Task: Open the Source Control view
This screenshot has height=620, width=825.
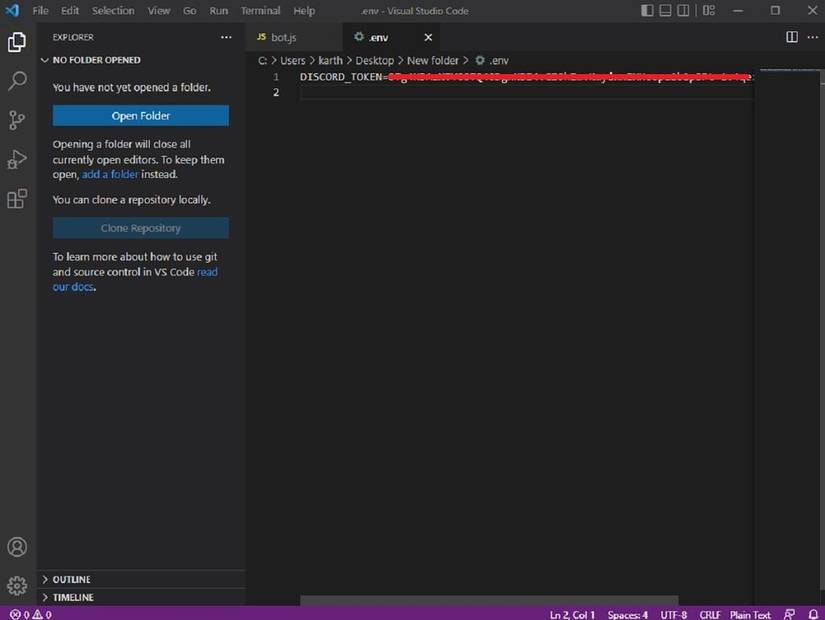Action: click(17, 120)
